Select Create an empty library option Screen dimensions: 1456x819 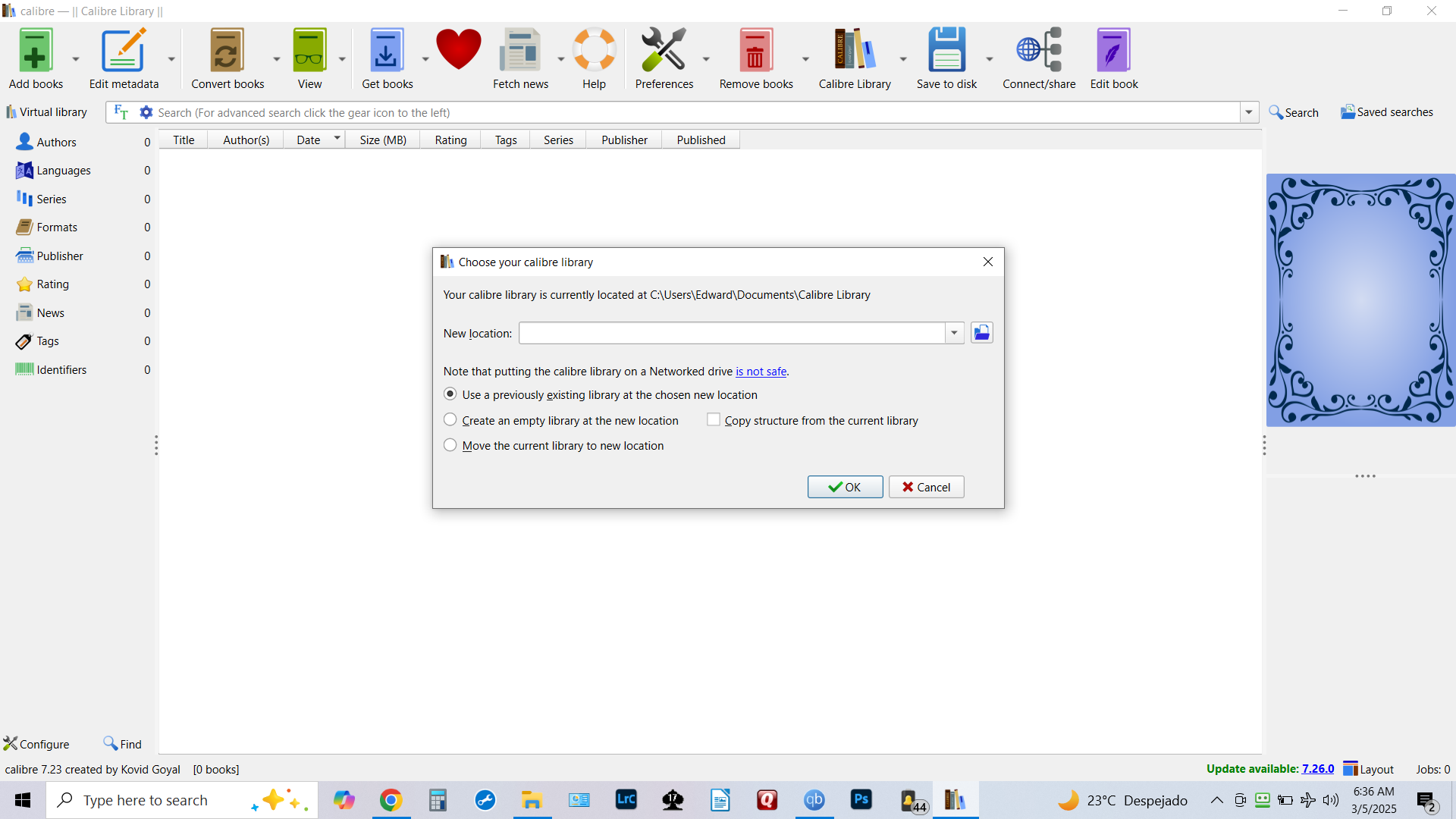(x=450, y=420)
